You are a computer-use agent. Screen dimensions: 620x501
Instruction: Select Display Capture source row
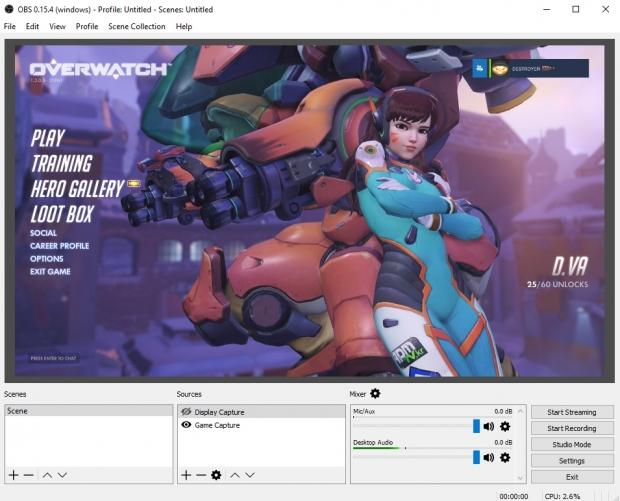point(261,412)
